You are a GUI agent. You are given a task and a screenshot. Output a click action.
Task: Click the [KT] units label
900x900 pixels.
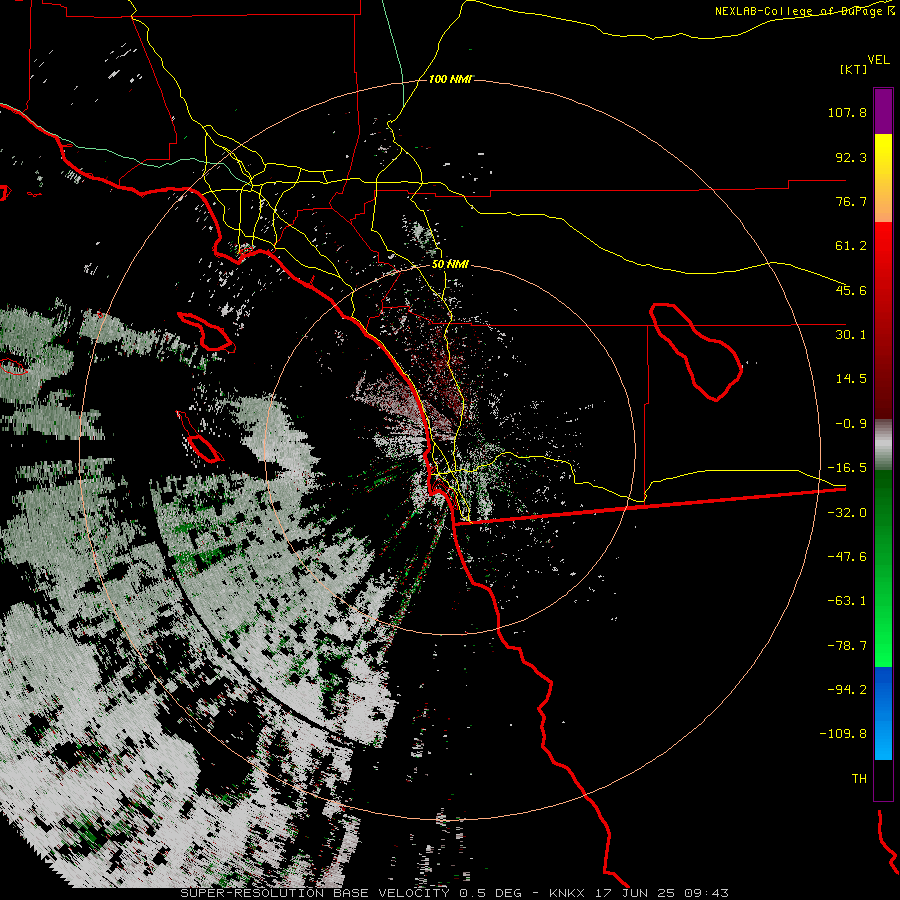click(854, 69)
